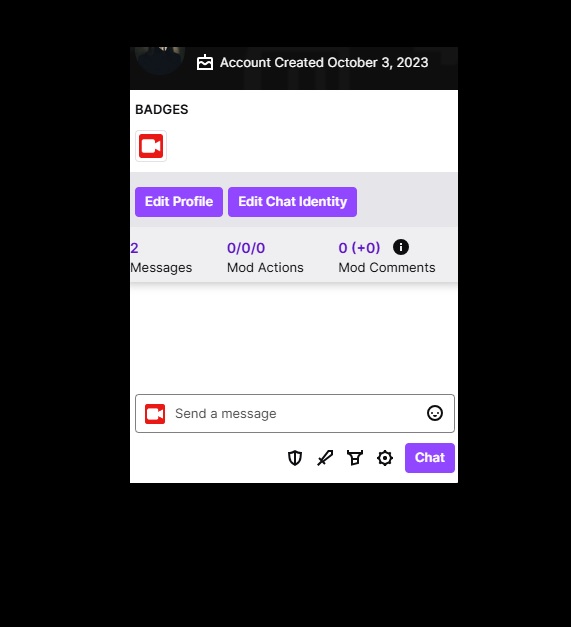The width and height of the screenshot is (571, 627).
Task: Open the Mod Actions tab
Action: point(265,258)
